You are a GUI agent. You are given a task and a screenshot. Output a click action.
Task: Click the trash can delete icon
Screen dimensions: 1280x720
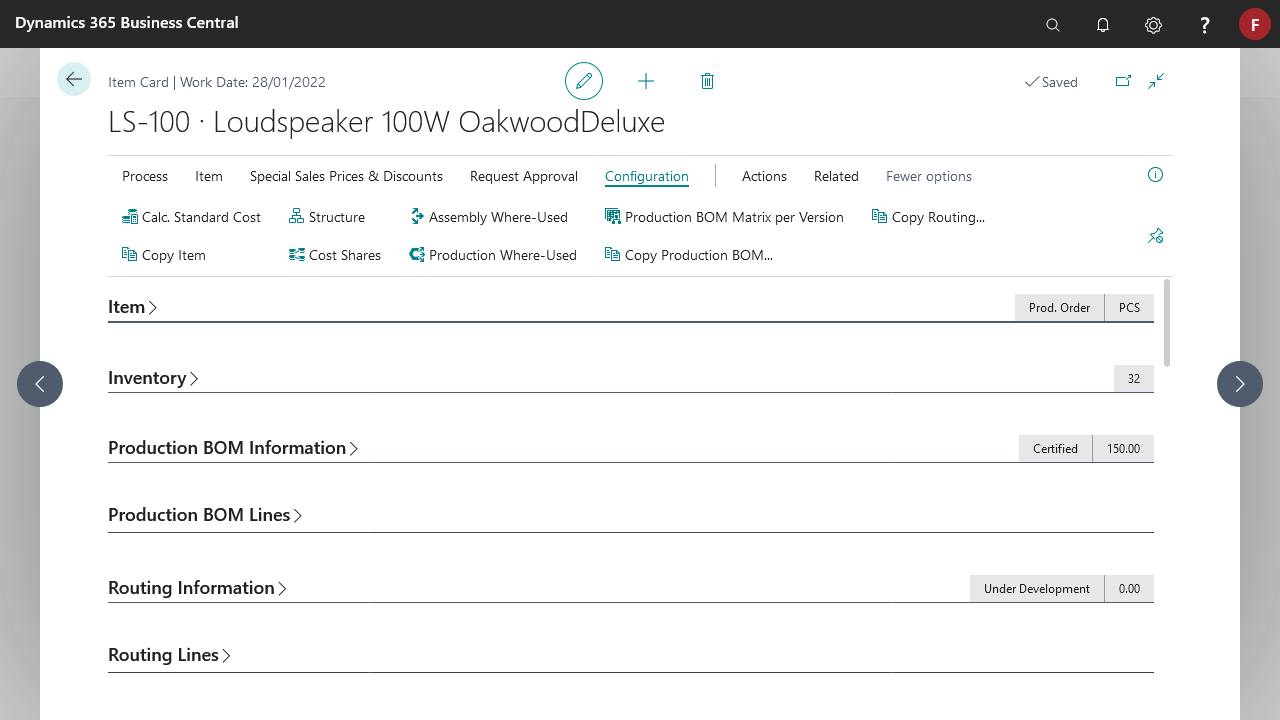pyautogui.click(x=707, y=81)
